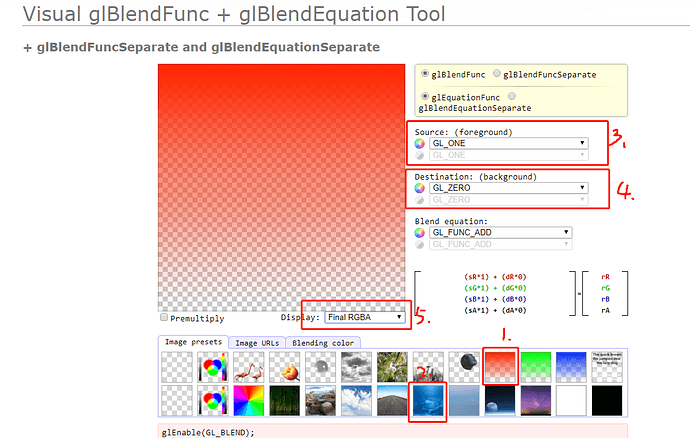Open the Destination GL_ZERO dropdown

coord(509,188)
